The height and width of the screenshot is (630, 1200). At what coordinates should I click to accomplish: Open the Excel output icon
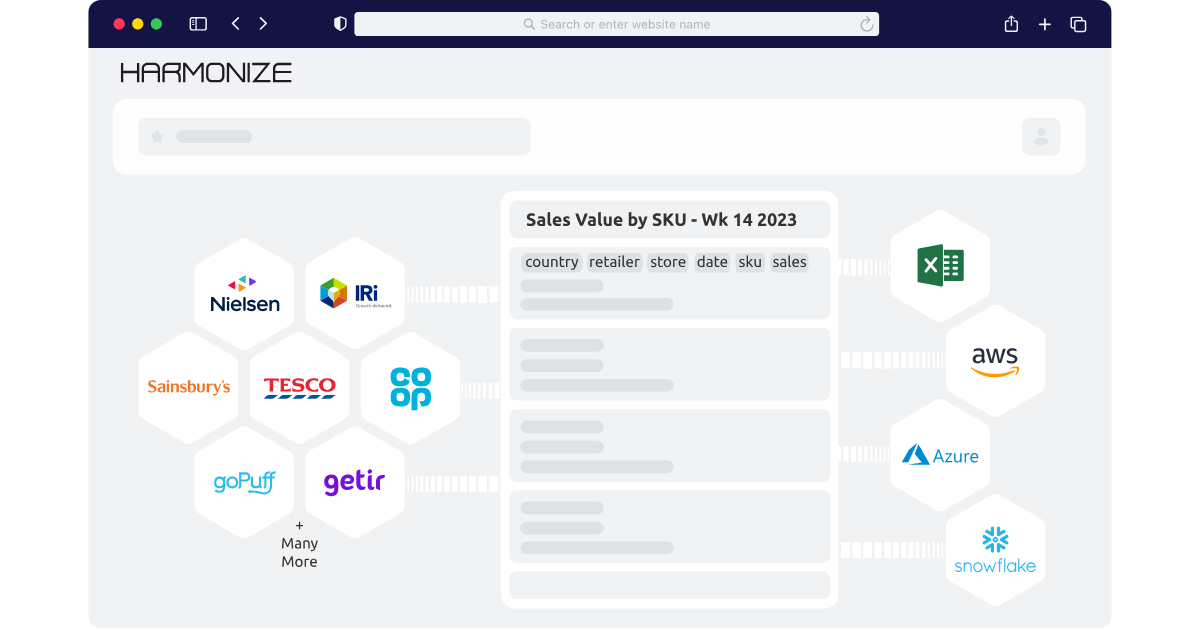point(940,266)
